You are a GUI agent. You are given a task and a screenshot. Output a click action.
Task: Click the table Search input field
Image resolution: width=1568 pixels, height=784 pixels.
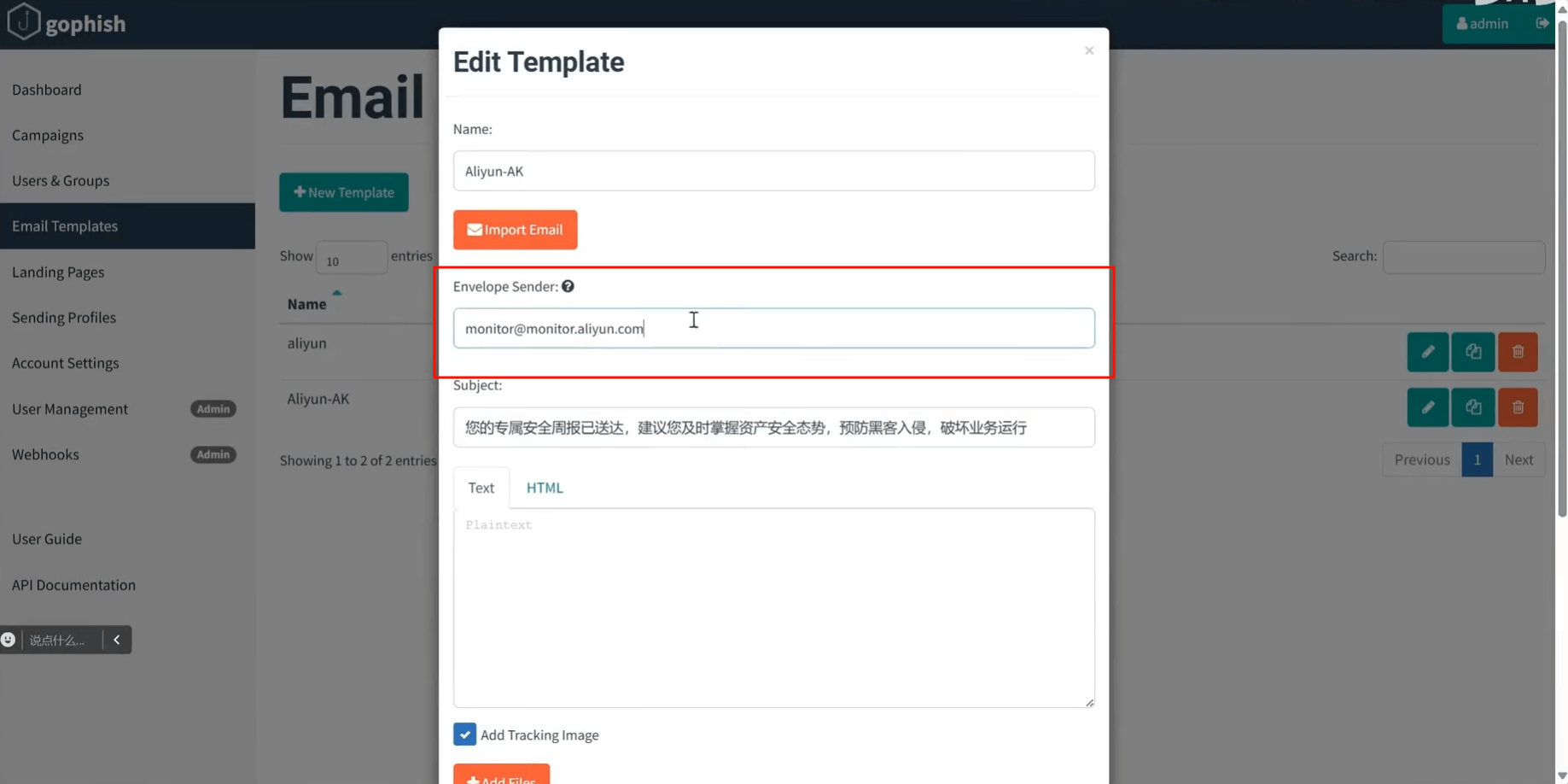coord(1463,257)
